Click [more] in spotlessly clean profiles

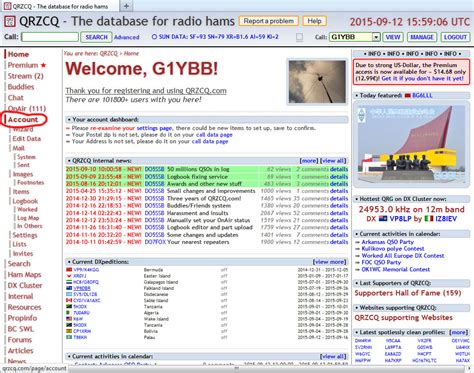[458, 332]
